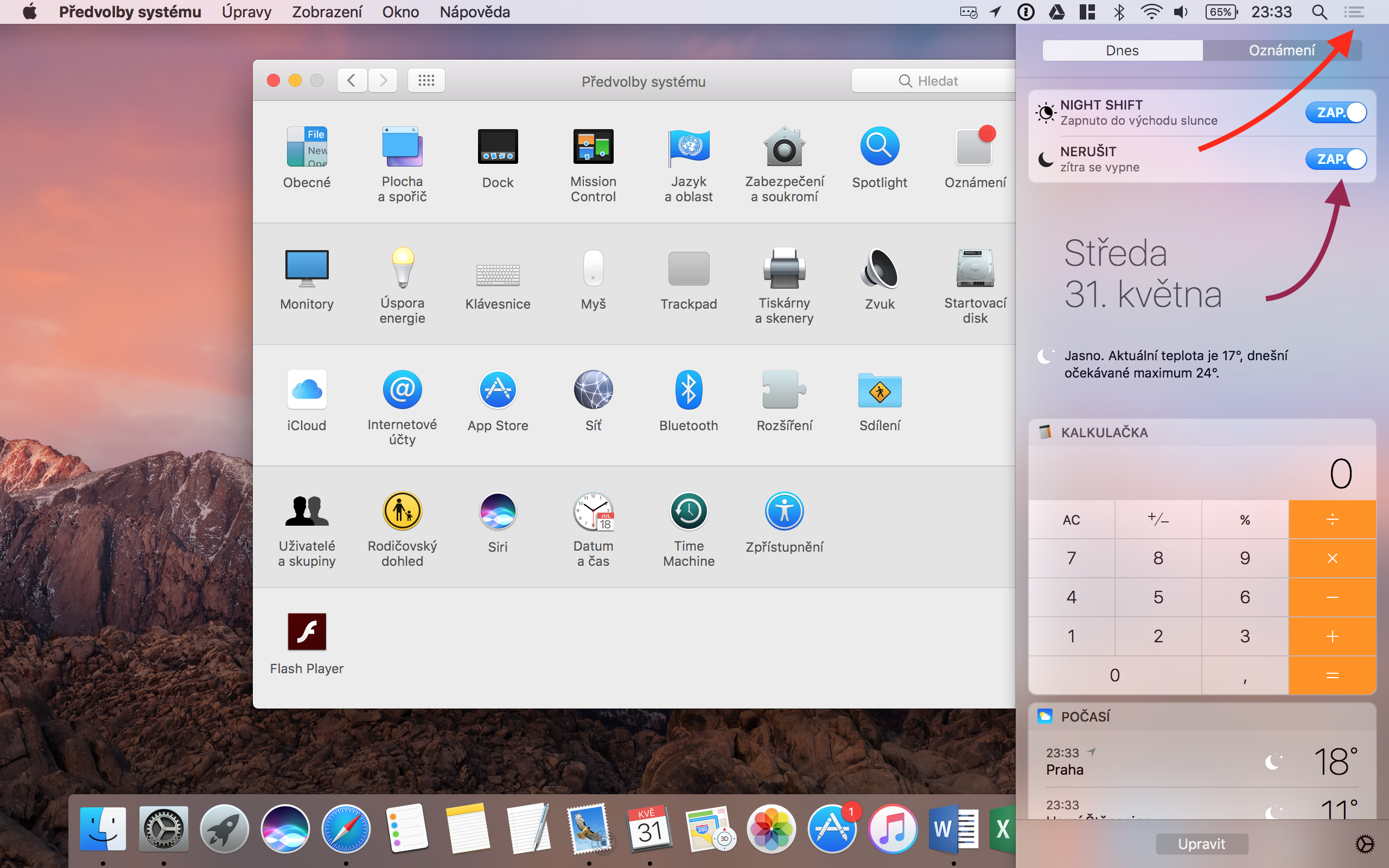Turn off Night Shift switch
1389x868 pixels.
pyautogui.click(x=1336, y=112)
